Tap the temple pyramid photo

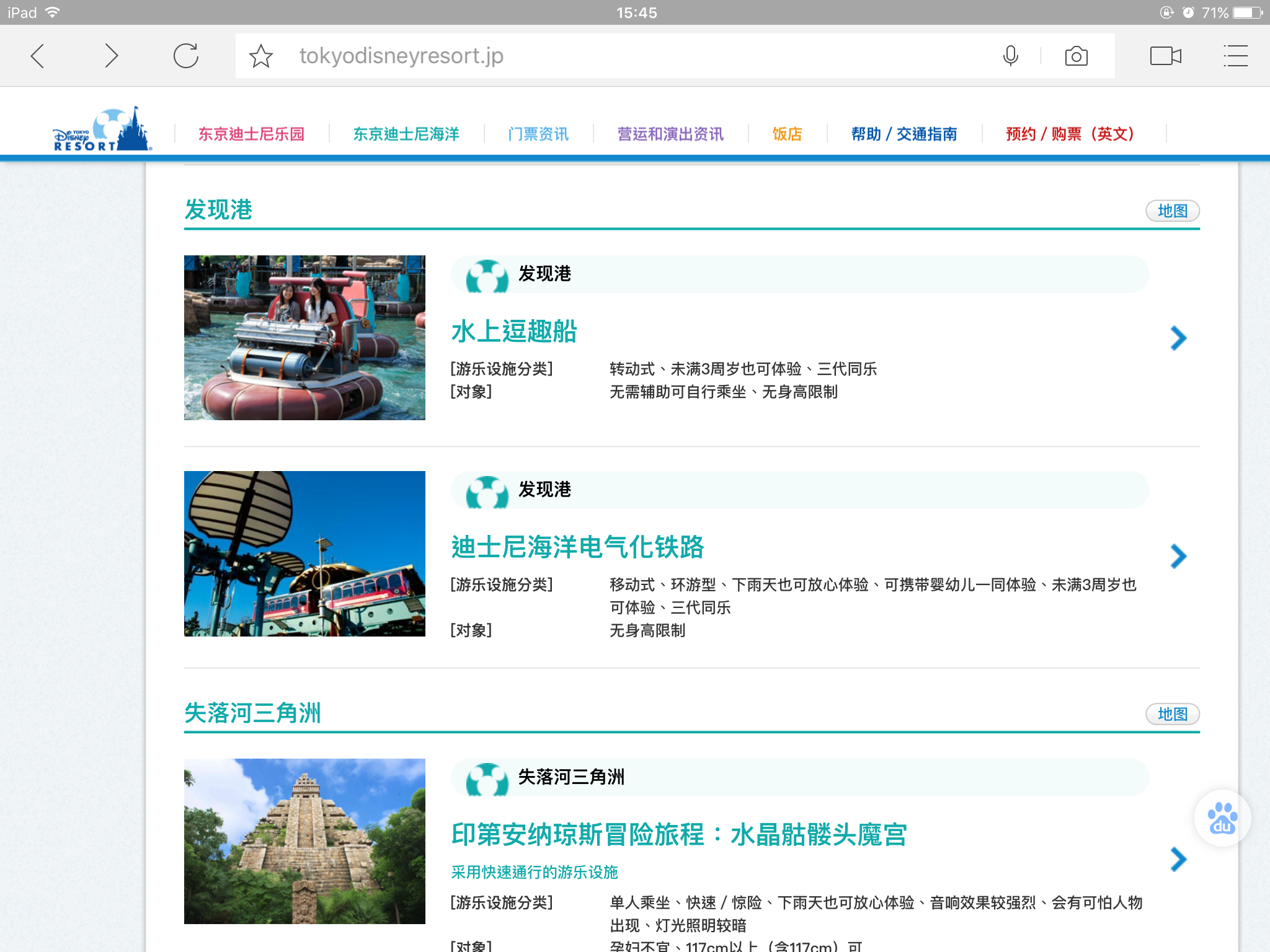304,841
